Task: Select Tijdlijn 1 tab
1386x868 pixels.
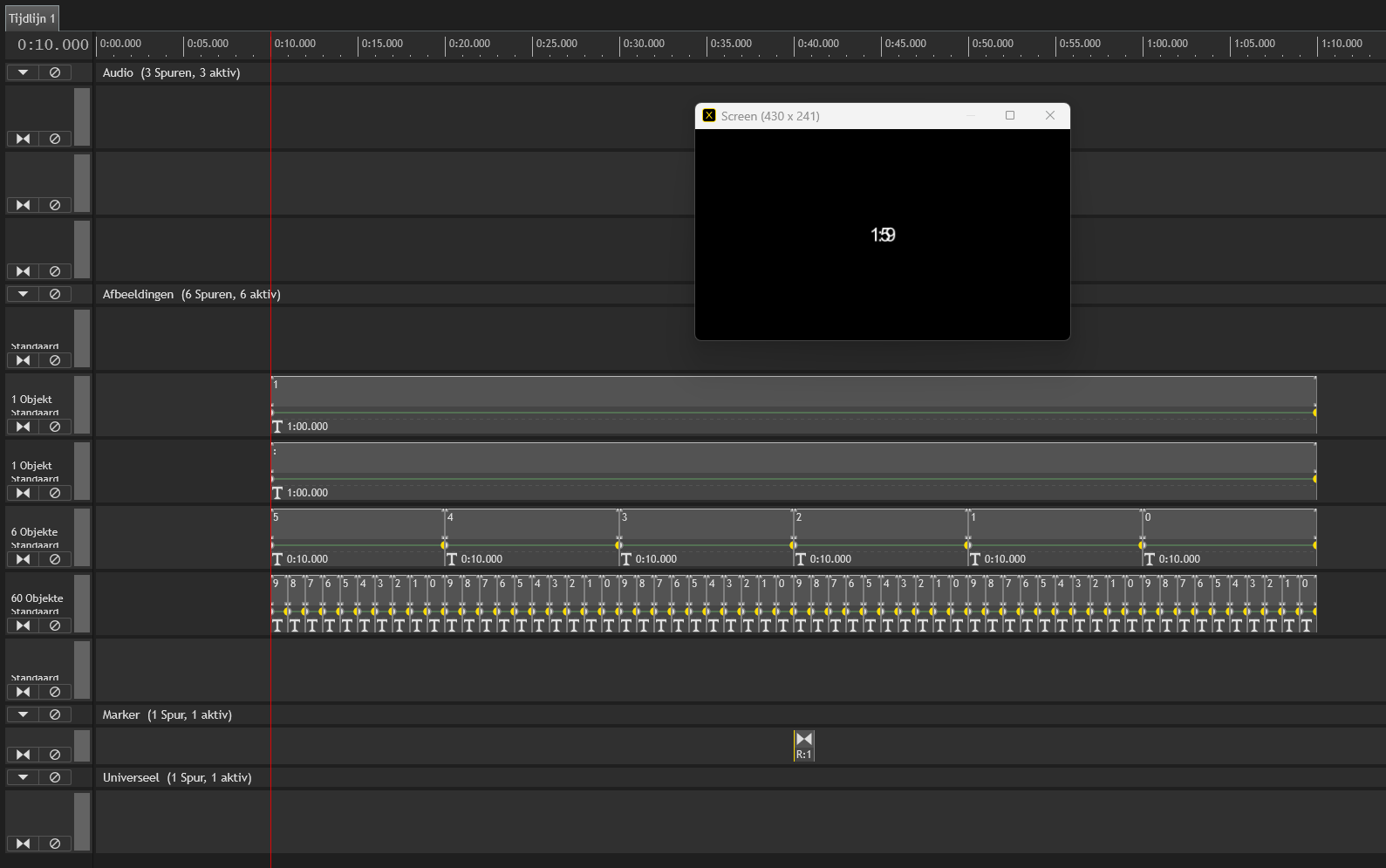Action: click(31, 18)
